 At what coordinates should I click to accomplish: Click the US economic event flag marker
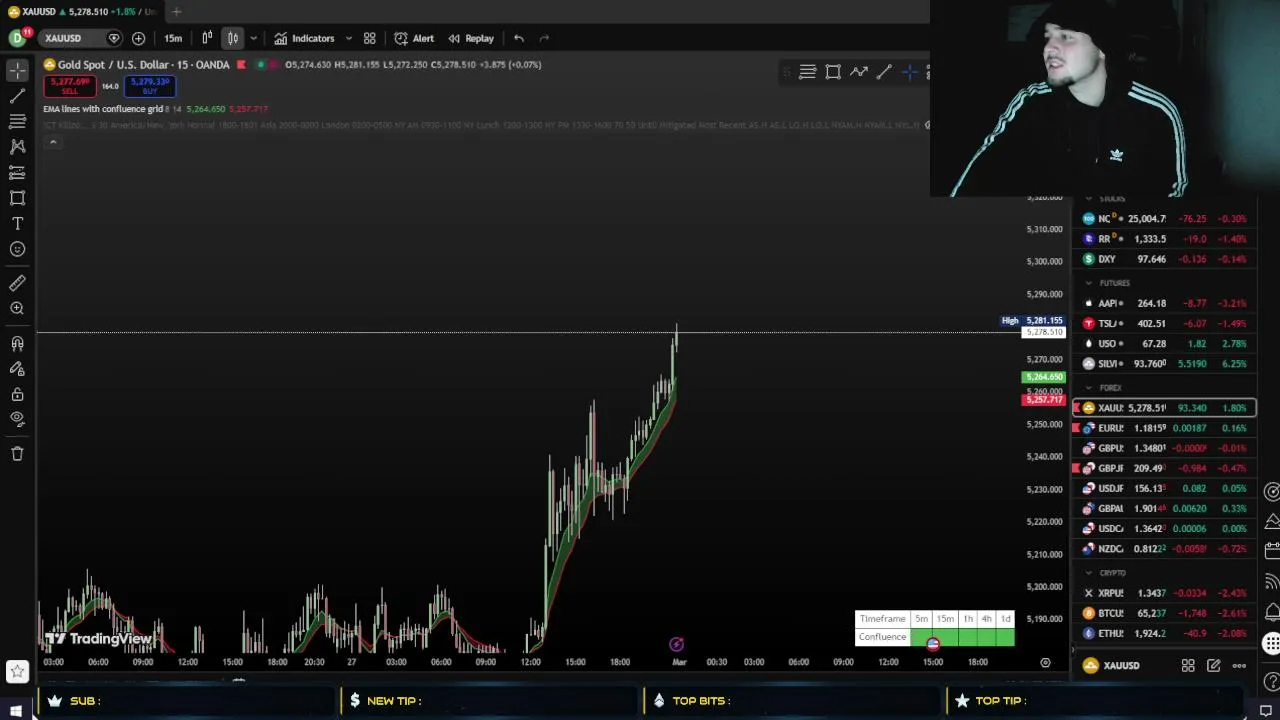933,644
